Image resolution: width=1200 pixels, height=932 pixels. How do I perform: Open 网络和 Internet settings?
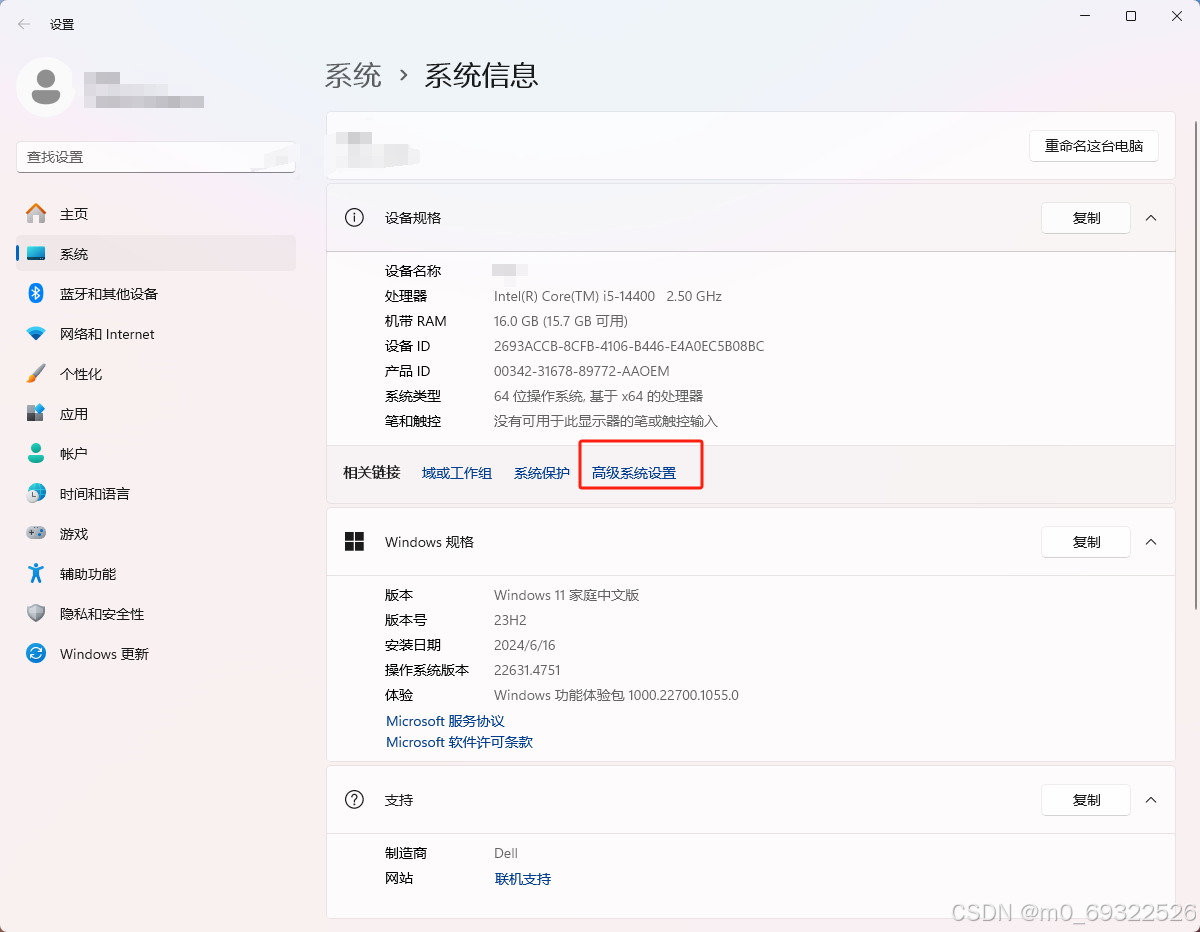coord(156,334)
